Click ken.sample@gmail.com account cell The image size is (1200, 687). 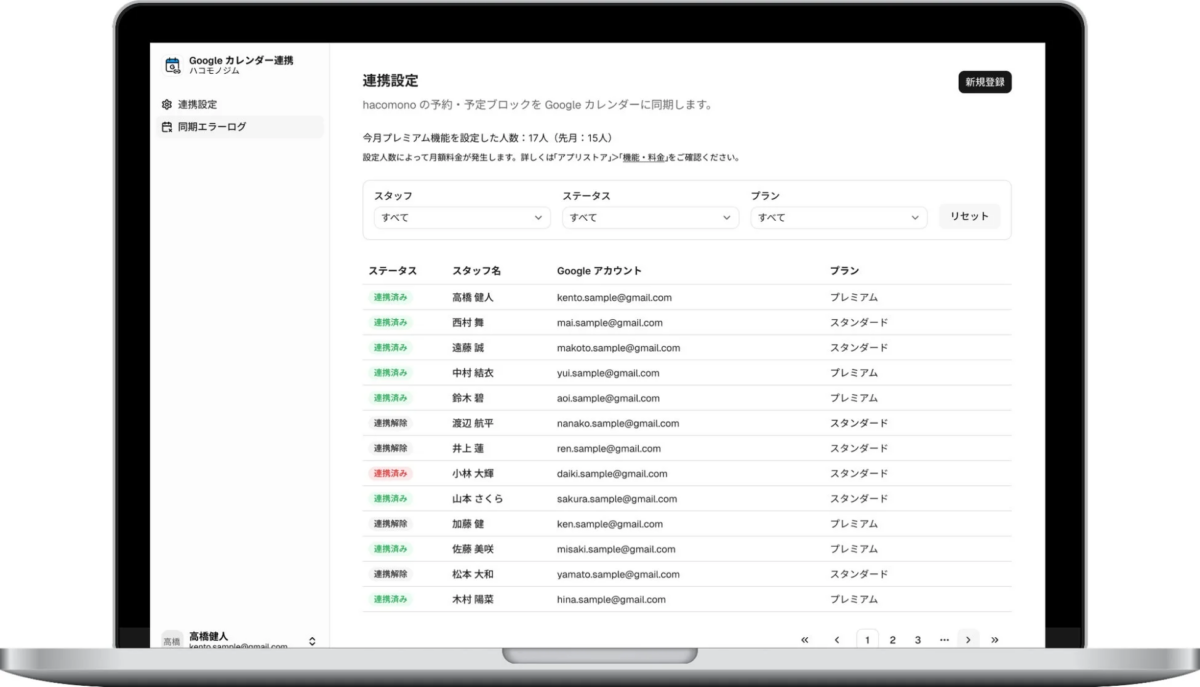pyautogui.click(x=609, y=523)
